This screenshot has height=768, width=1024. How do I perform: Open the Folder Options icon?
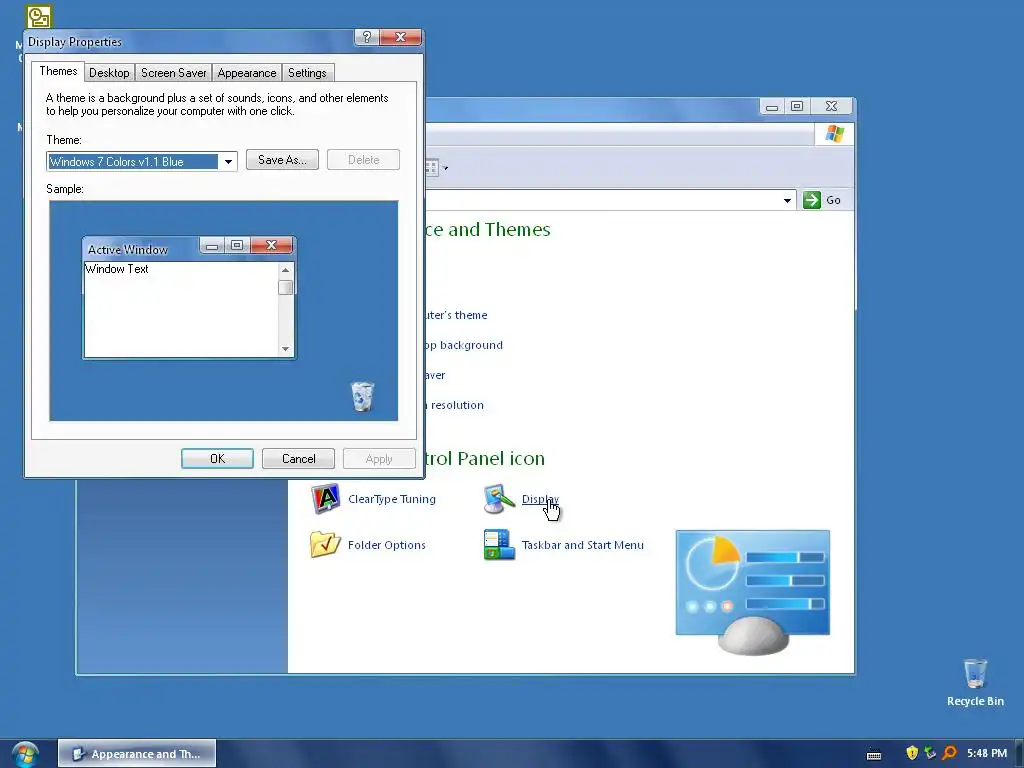pos(325,545)
